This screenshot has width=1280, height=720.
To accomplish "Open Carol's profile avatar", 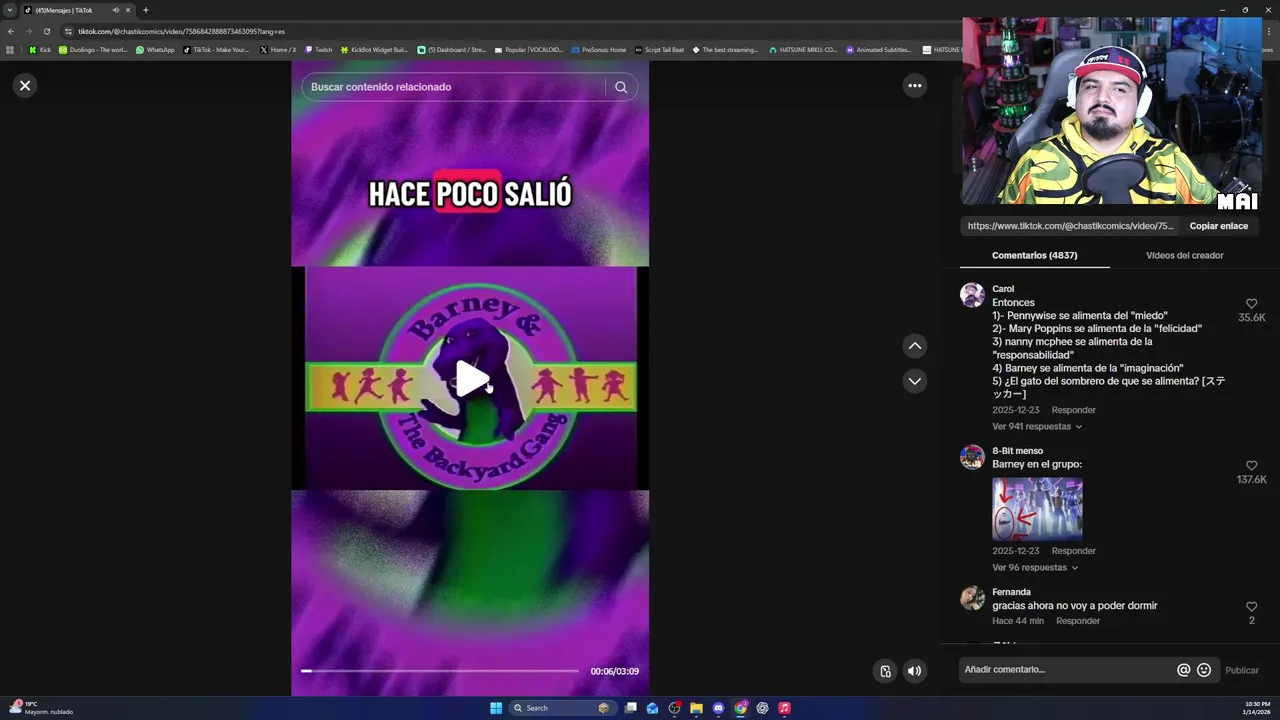I will 972,295.
